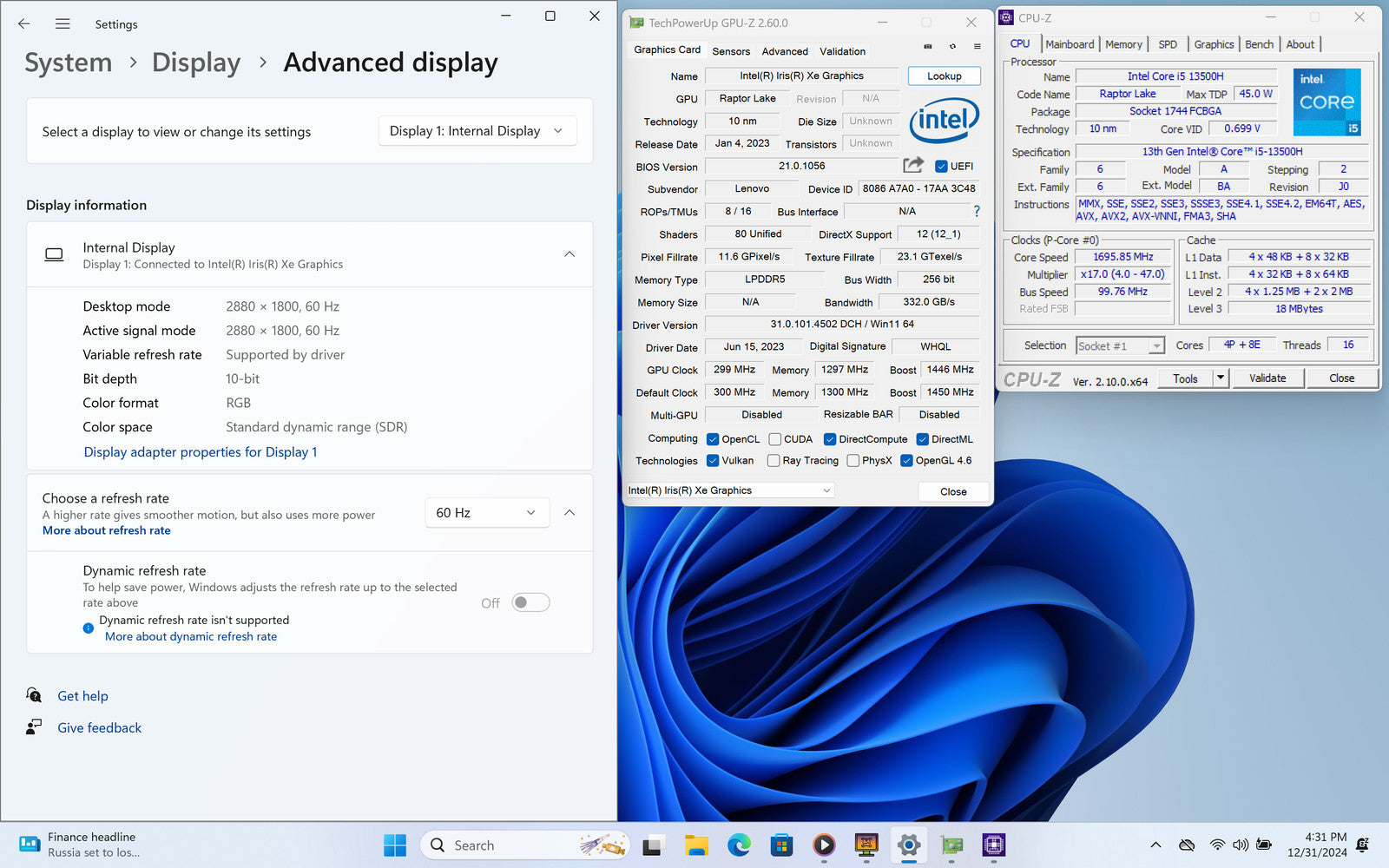Click the Give feedback icon

[x=34, y=727]
